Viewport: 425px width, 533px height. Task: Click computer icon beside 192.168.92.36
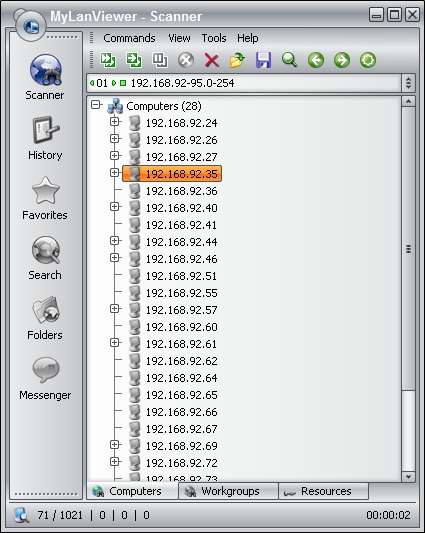coord(135,191)
